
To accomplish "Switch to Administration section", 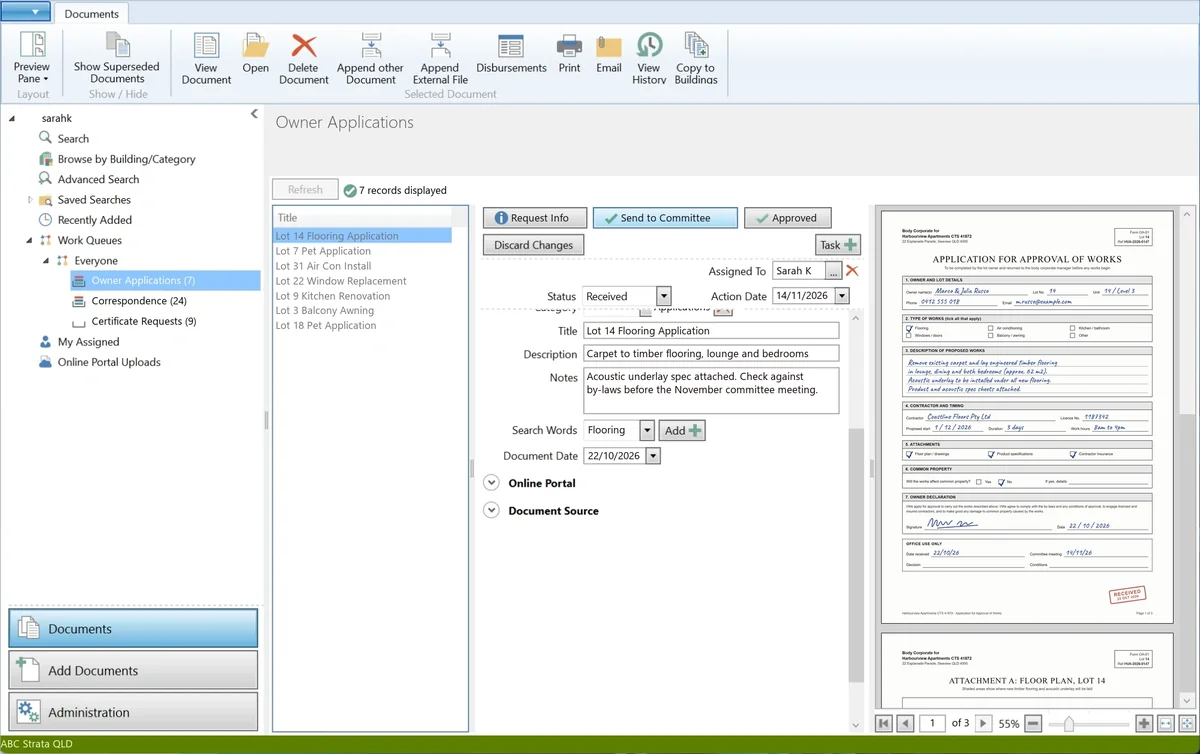I will click(x=133, y=712).
